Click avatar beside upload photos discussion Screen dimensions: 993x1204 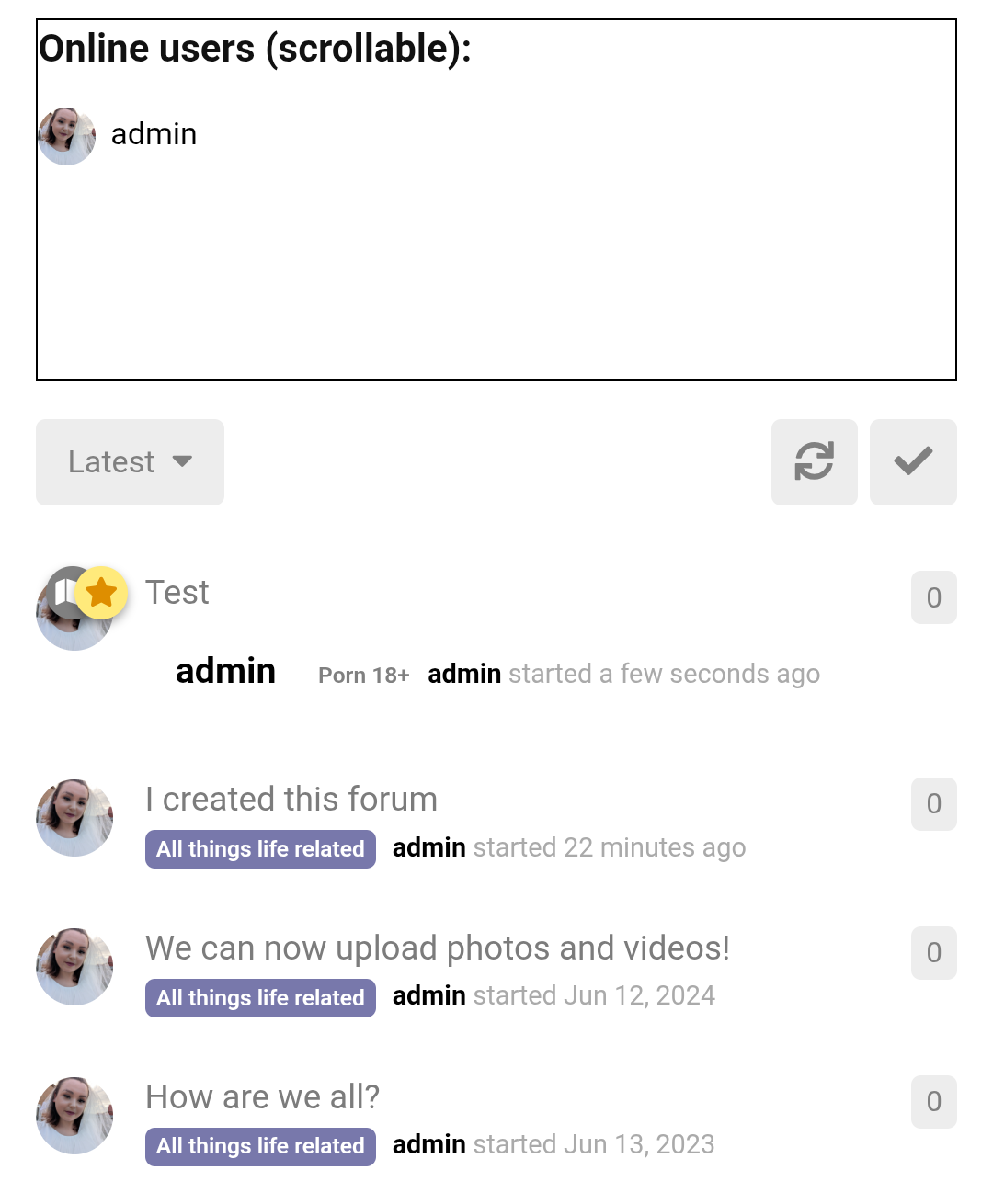pyautogui.click(x=74, y=967)
